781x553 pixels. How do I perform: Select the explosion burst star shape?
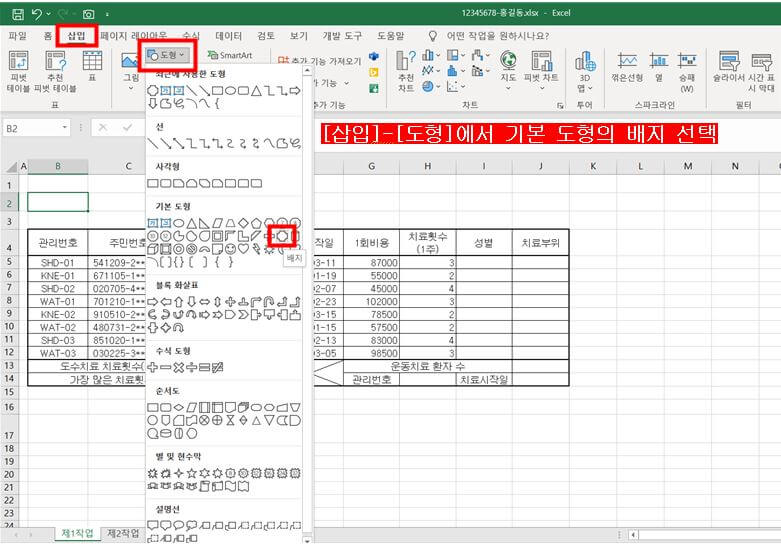tap(153, 473)
